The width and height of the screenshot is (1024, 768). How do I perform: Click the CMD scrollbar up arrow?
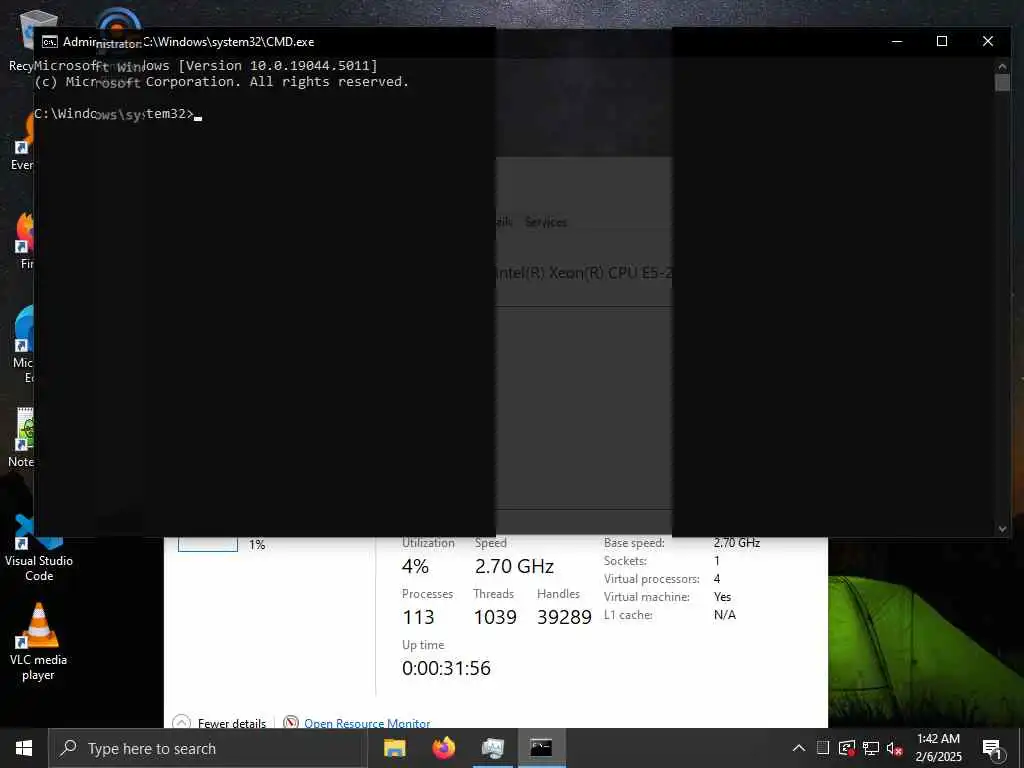tap(1002, 65)
